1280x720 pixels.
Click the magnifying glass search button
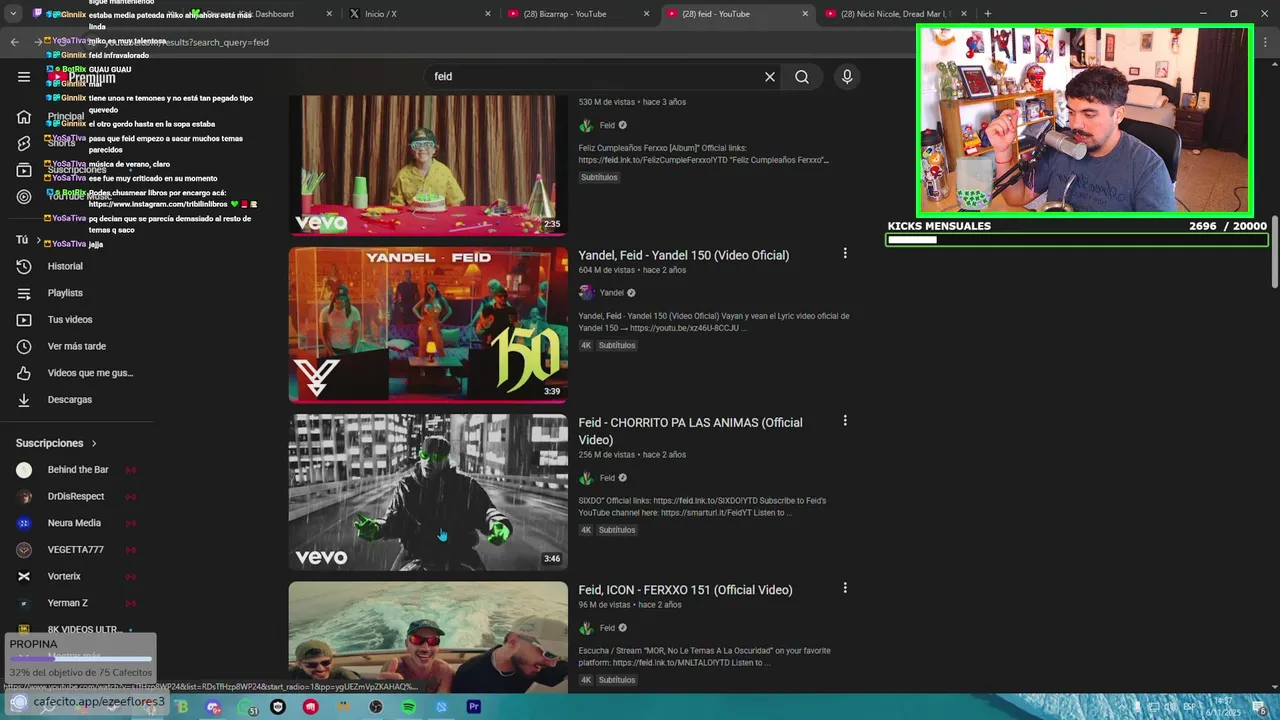tap(802, 77)
